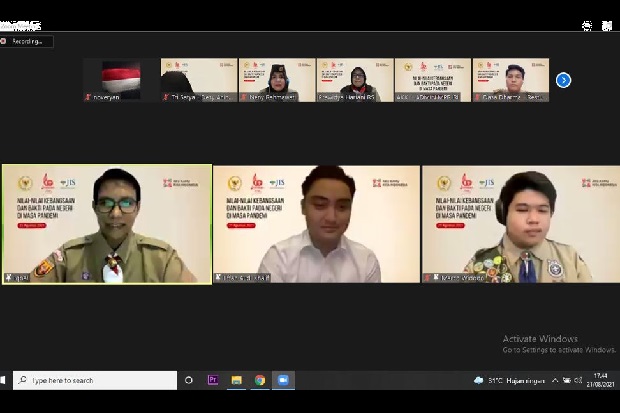Expand hidden system tray icons chevron
Viewport: 620px width, 413px height.
pyautogui.click(x=555, y=381)
